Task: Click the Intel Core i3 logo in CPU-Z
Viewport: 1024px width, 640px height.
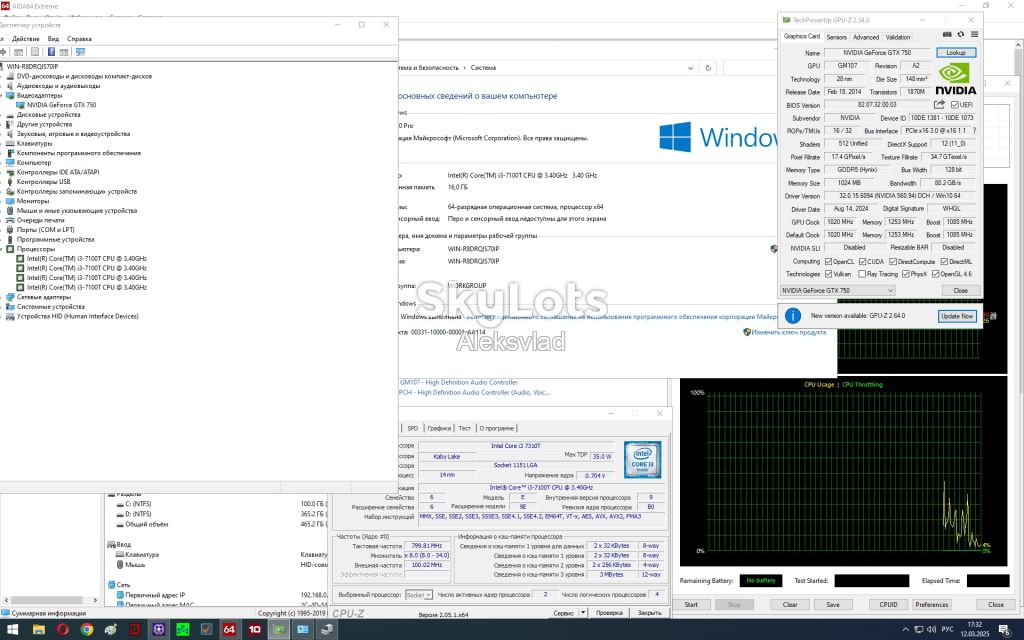Action: pos(642,459)
